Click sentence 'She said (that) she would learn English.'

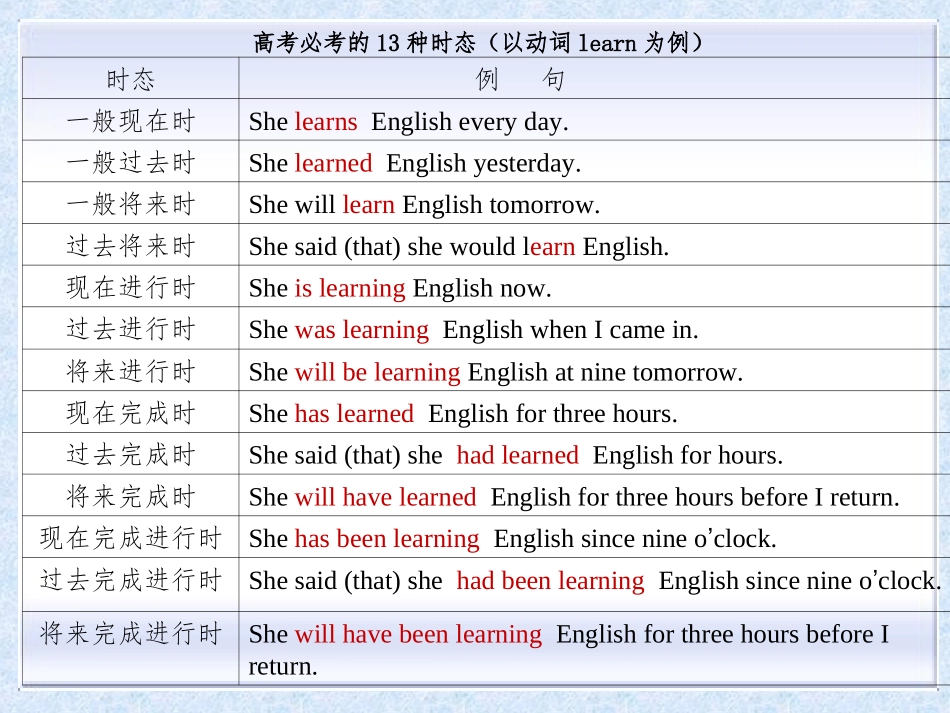(459, 247)
